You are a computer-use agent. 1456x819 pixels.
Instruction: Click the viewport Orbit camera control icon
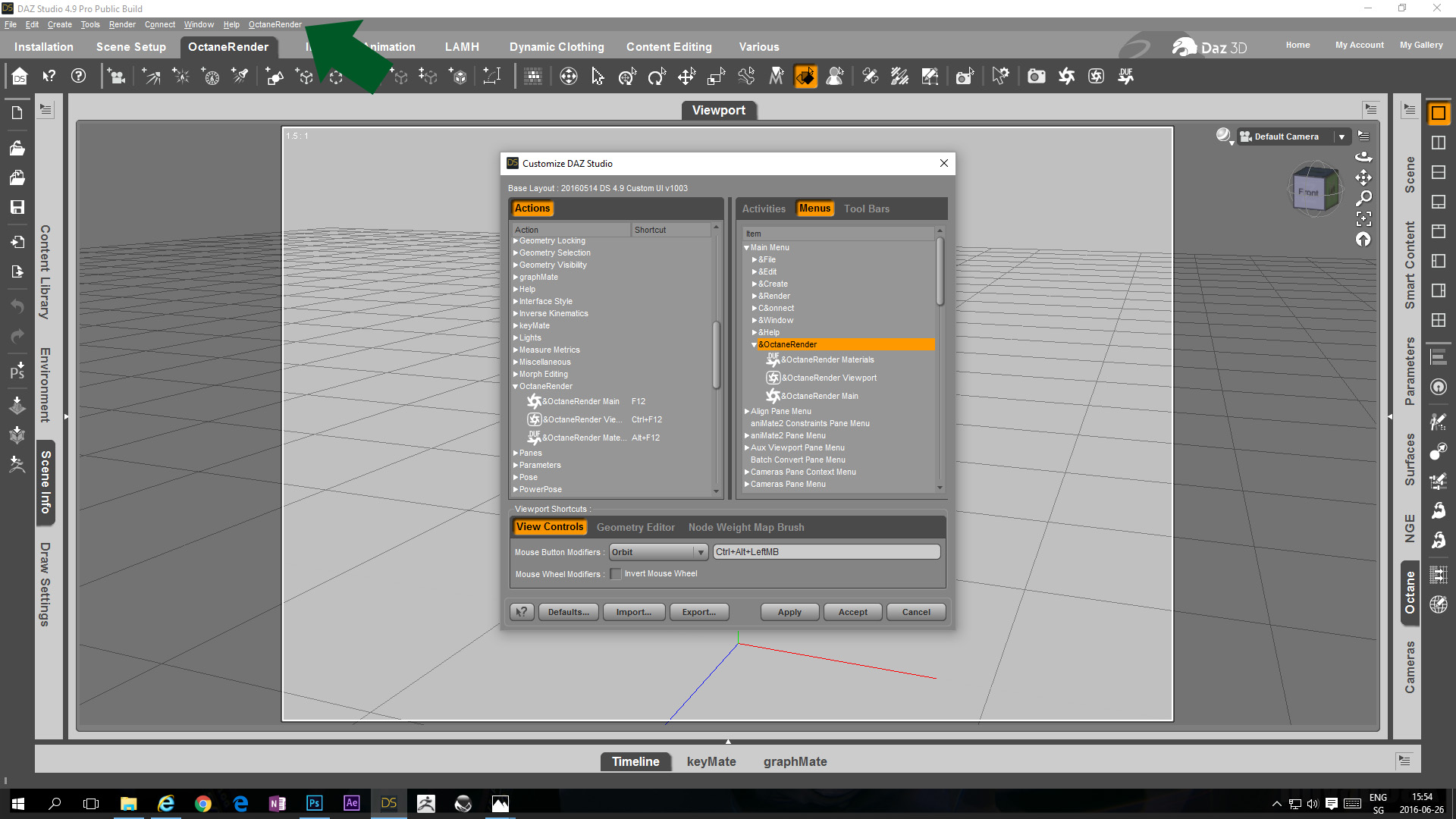[1363, 157]
